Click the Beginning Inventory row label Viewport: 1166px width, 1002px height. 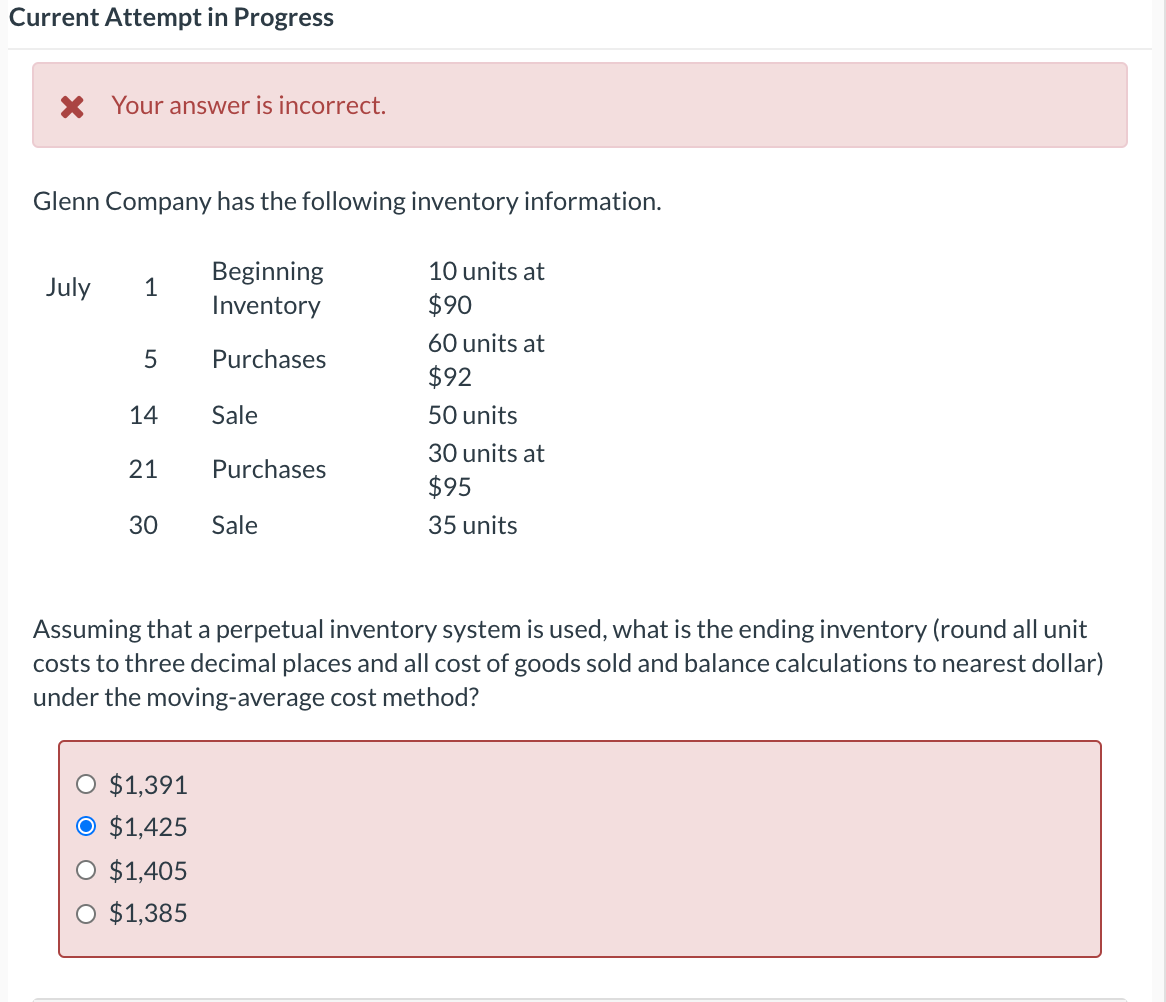click(x=266, y=287)
